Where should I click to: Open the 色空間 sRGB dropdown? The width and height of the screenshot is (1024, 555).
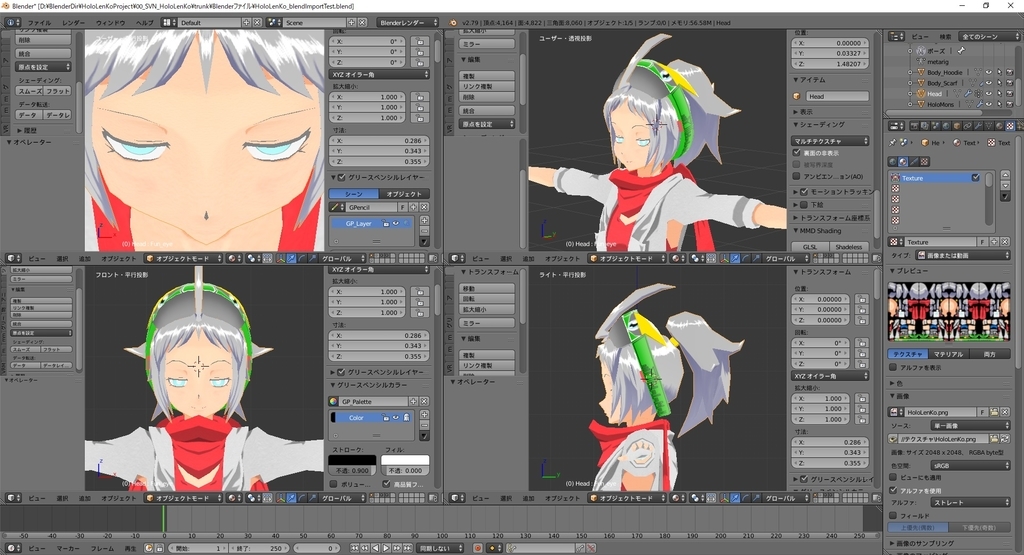[970, 466]
